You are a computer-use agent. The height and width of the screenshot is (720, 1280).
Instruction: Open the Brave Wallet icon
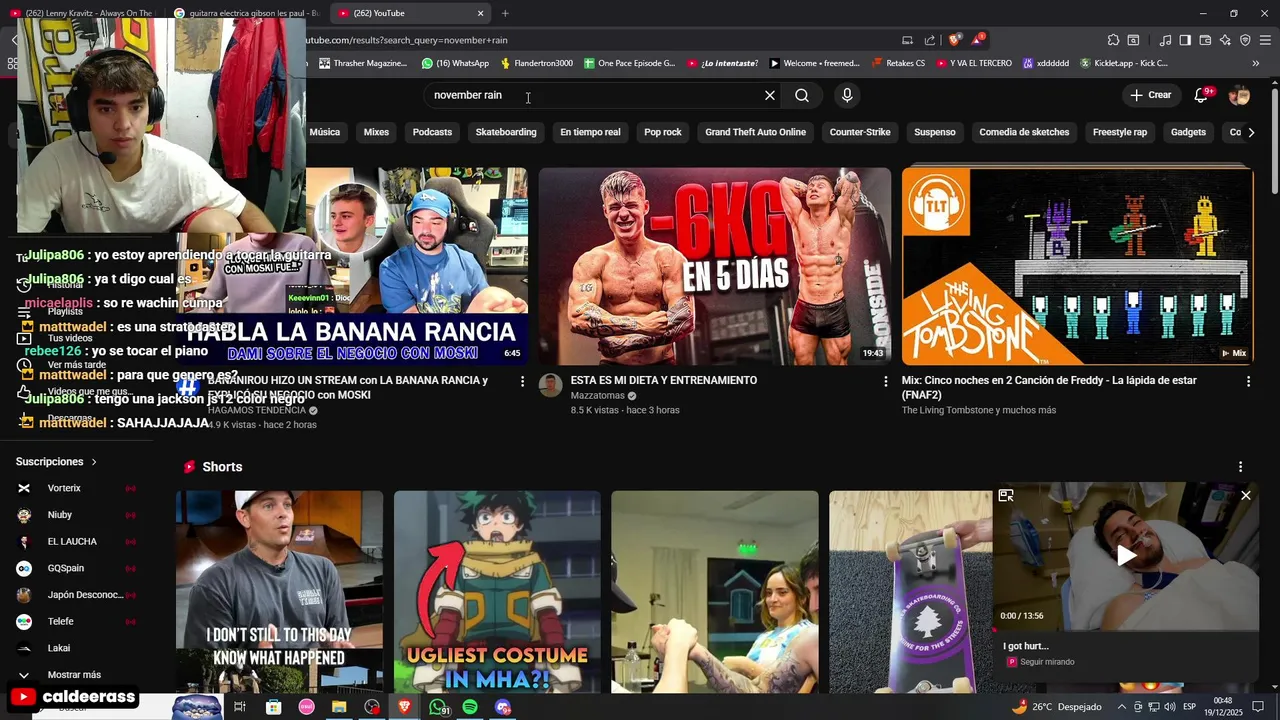(x=1205, y=40)
